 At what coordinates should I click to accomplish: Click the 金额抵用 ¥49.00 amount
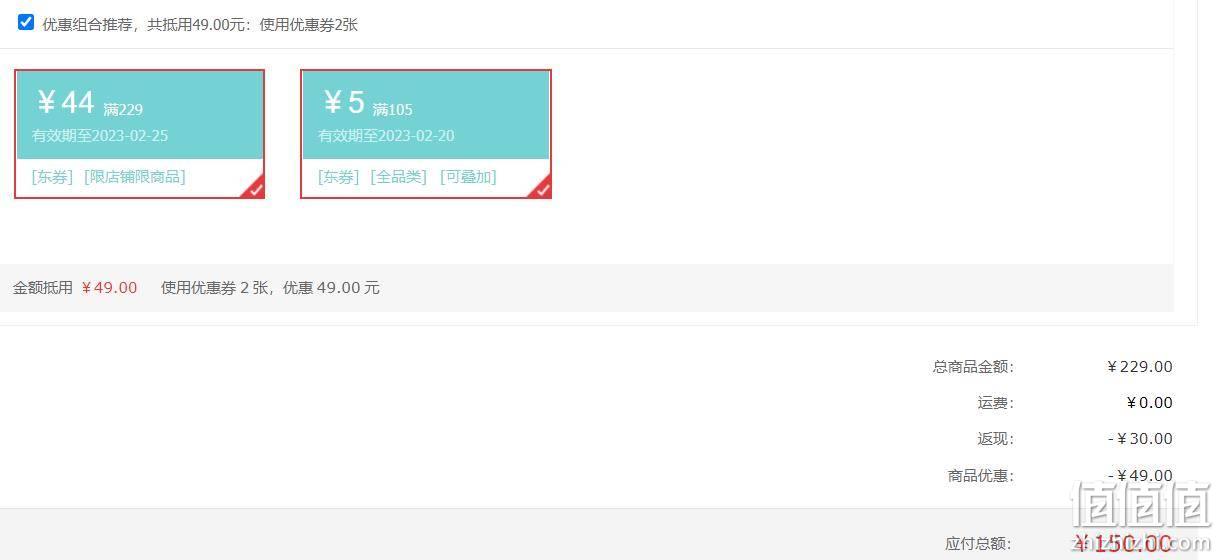click(109, 288)
